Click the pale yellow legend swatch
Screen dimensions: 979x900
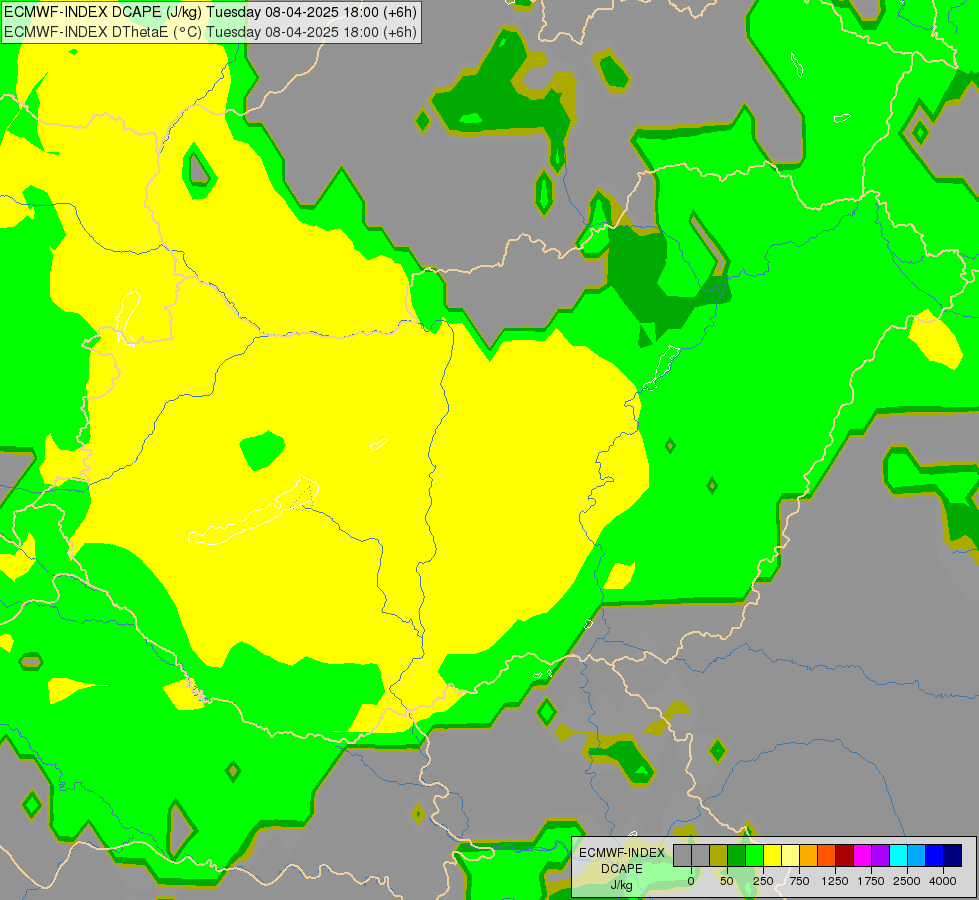(790, 856)
